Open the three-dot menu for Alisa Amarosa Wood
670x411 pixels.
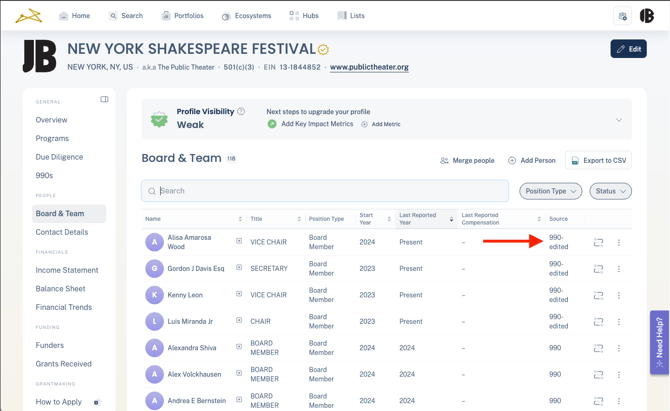click(x=619, y=242)
